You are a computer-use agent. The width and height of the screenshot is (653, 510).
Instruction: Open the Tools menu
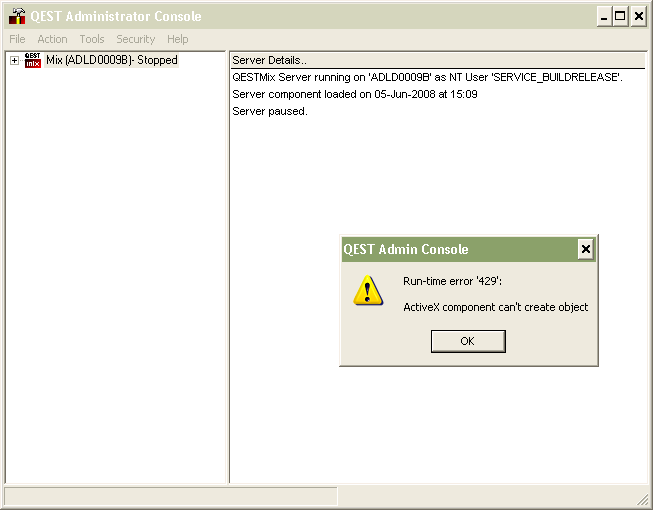coord(92,39)
